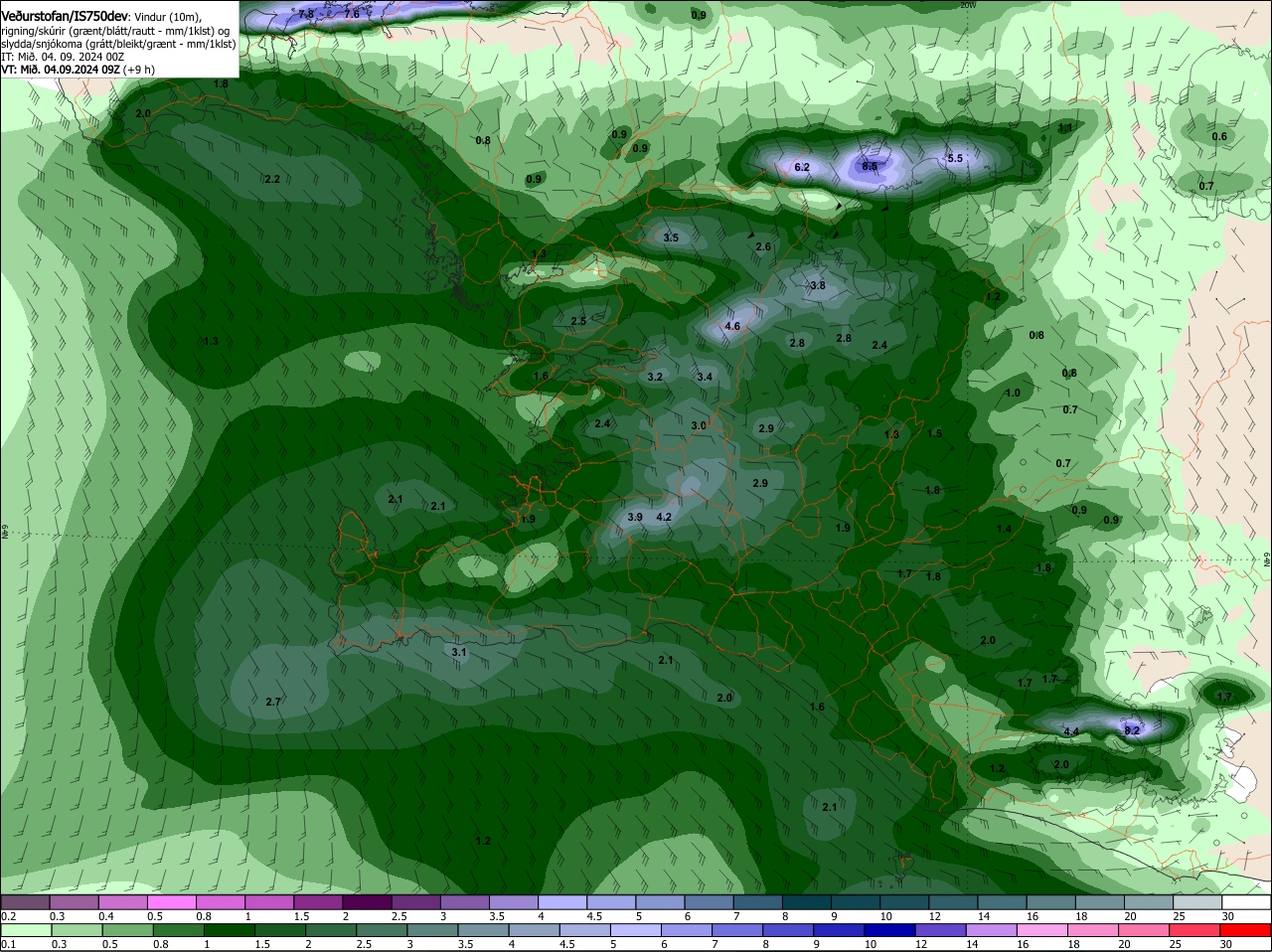Click the 'VT: Mið. 04.09.2024 09Z' valid time

61,70
